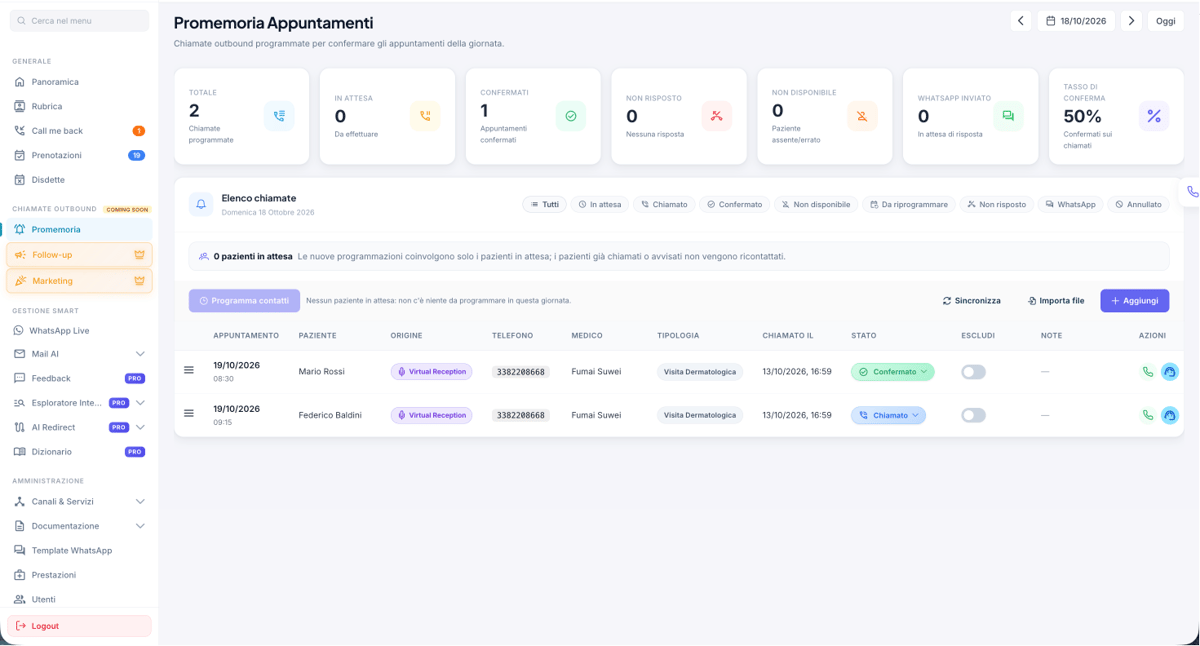
Task: Click the Aggiungi button
Action: coord(1134,300)
